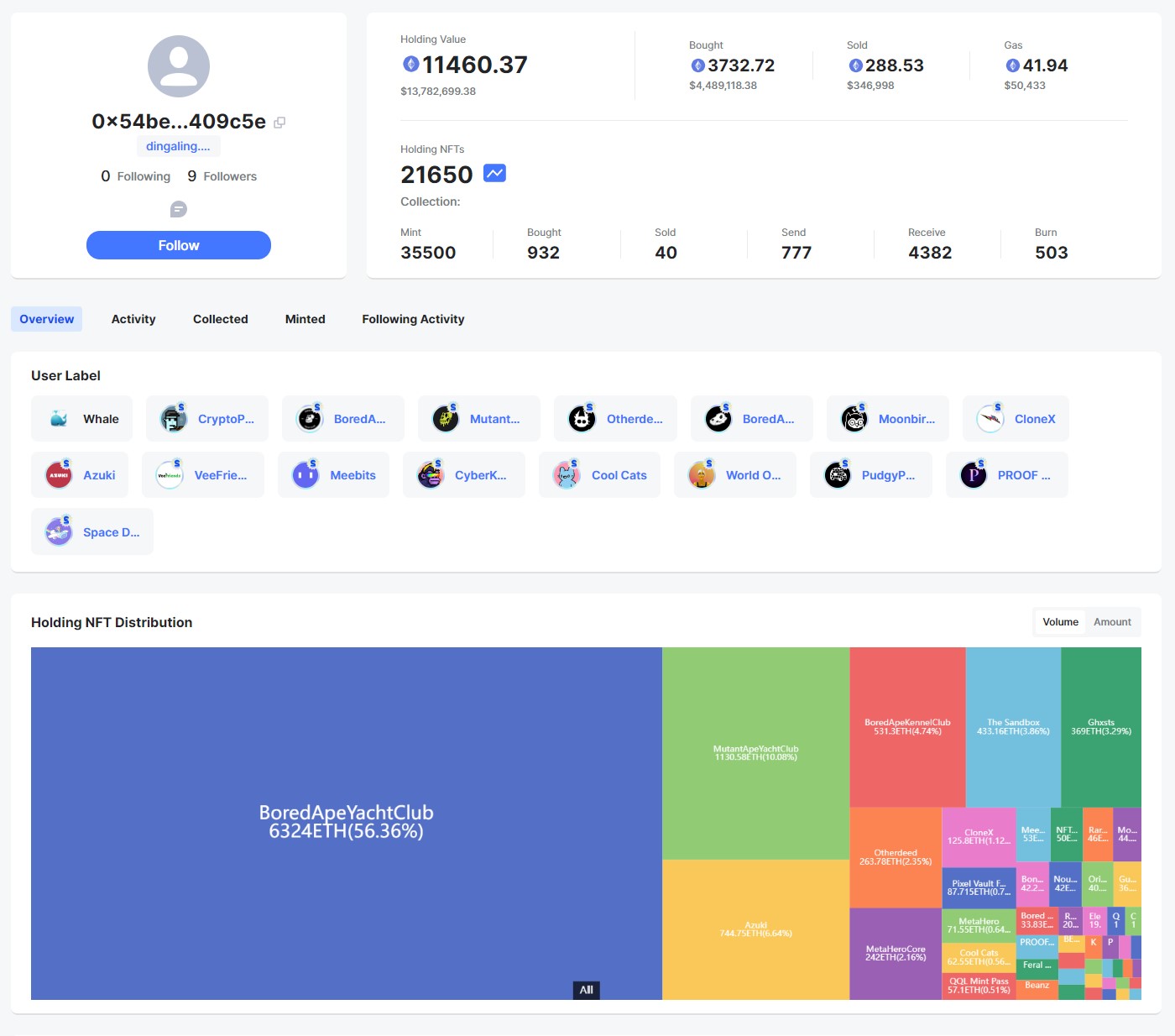The width and height of the screenshot is (1175, 1036).
Task: Go to the Minted tab
Action: pyautogui.click(x=305, y=319)
